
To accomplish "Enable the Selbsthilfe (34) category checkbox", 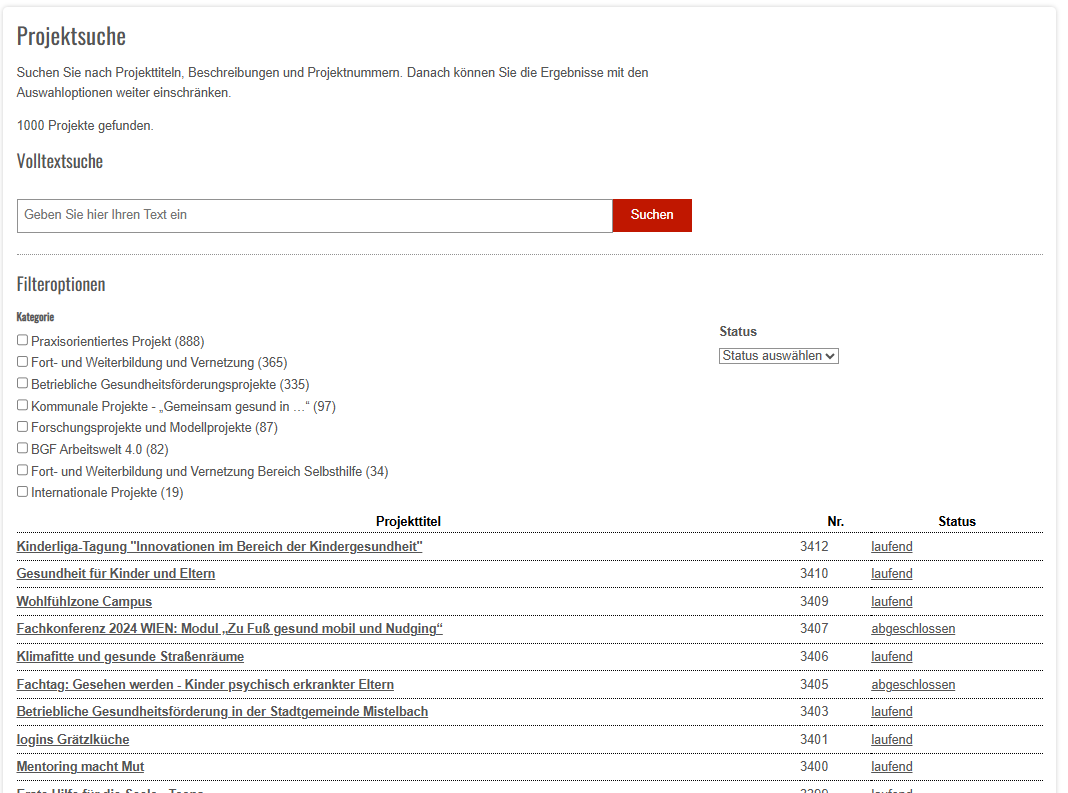I will 23,471.
